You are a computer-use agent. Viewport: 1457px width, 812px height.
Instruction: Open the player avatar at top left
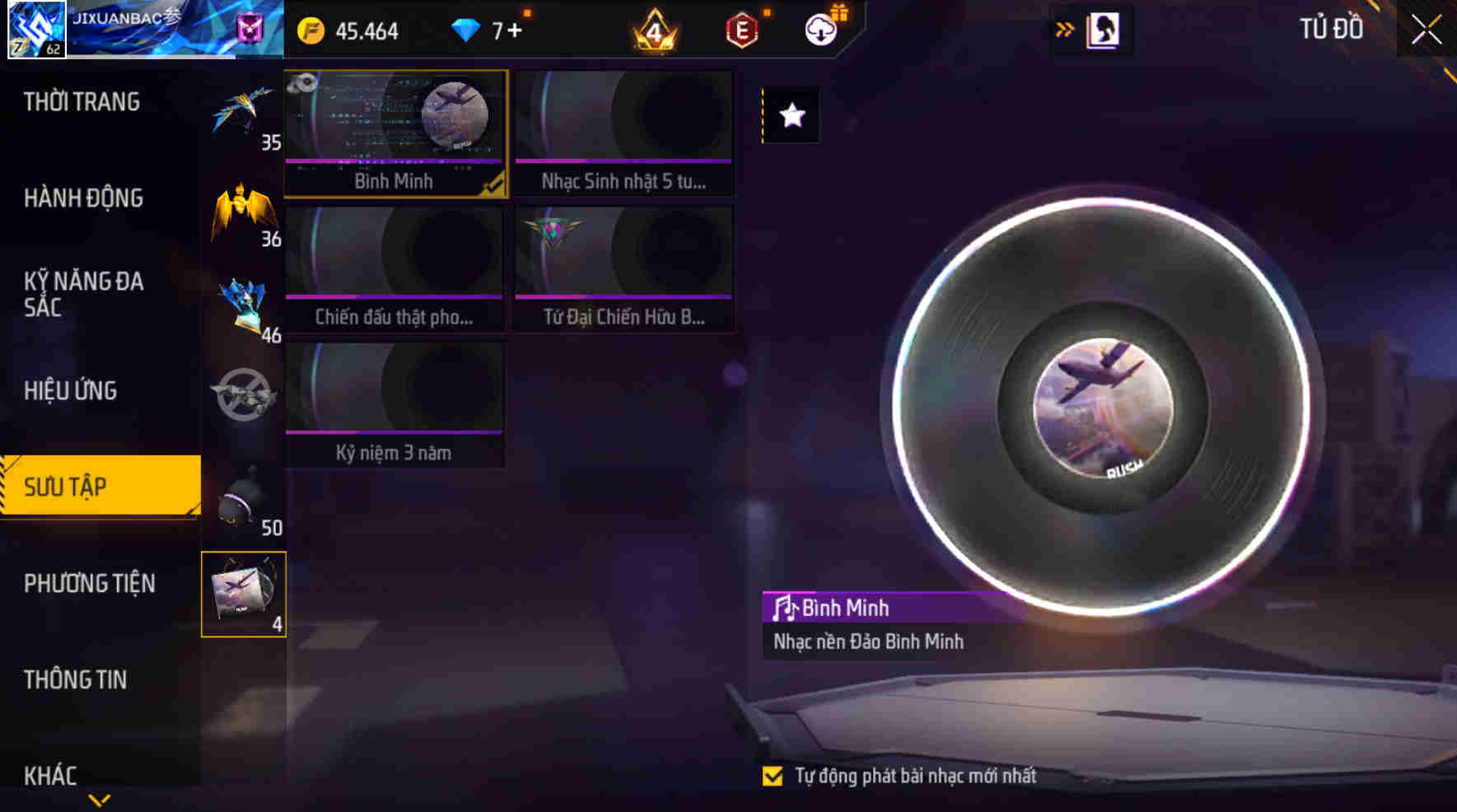(36, 30)
